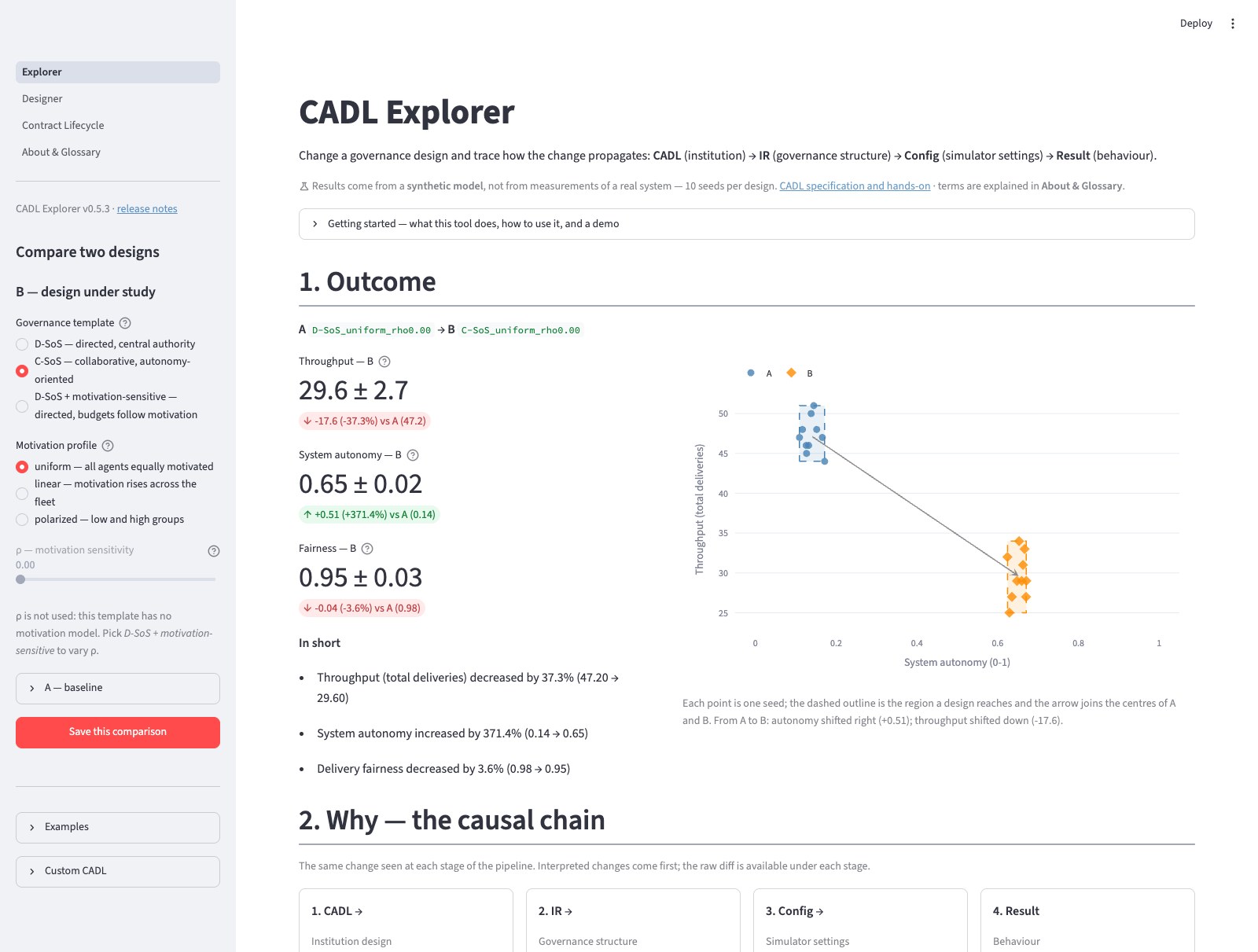Toggle series A in chart legend
The image size is (1258, 952).
[x=760, y=373]
